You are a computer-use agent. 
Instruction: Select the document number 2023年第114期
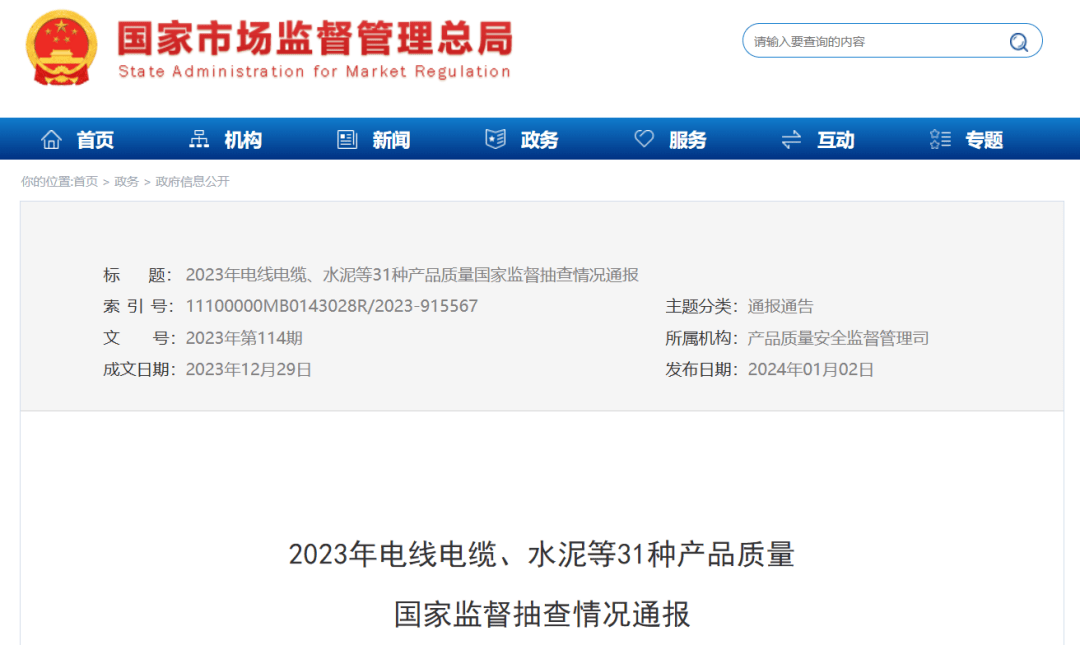pyautogui.click(x=244, y=338)
